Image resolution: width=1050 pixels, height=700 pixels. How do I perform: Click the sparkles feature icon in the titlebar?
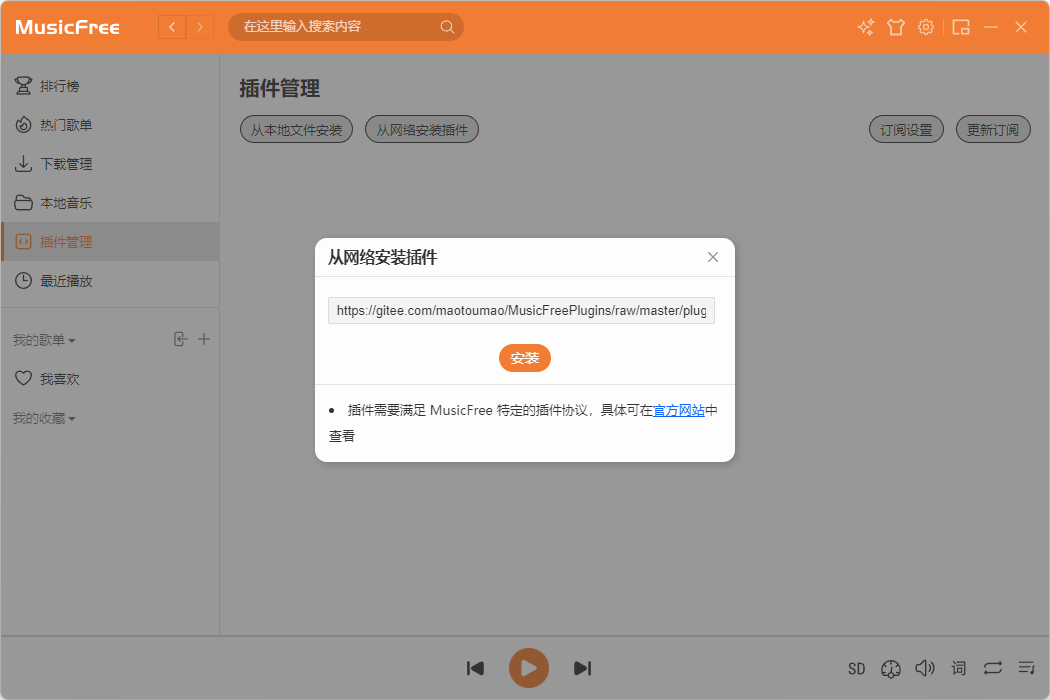865,27
